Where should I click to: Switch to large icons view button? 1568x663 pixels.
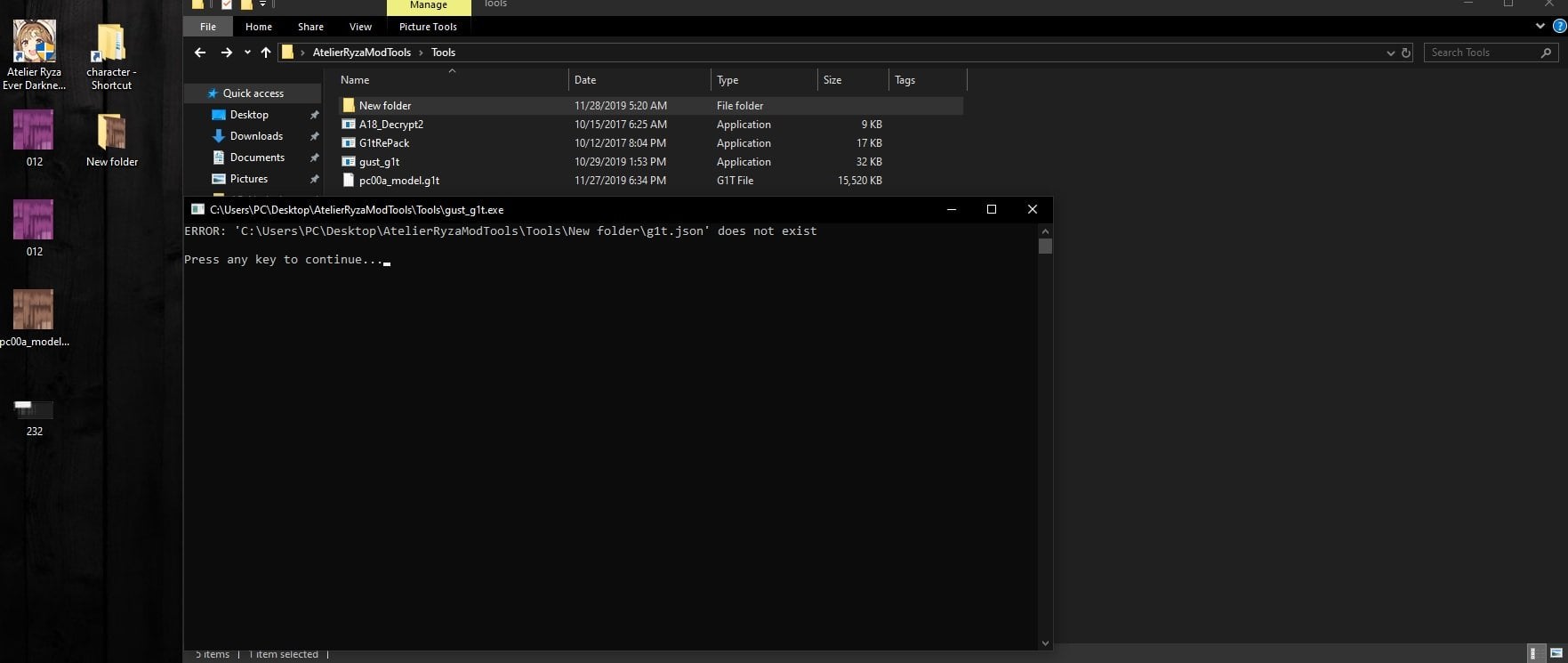(x=1556, y=654)
